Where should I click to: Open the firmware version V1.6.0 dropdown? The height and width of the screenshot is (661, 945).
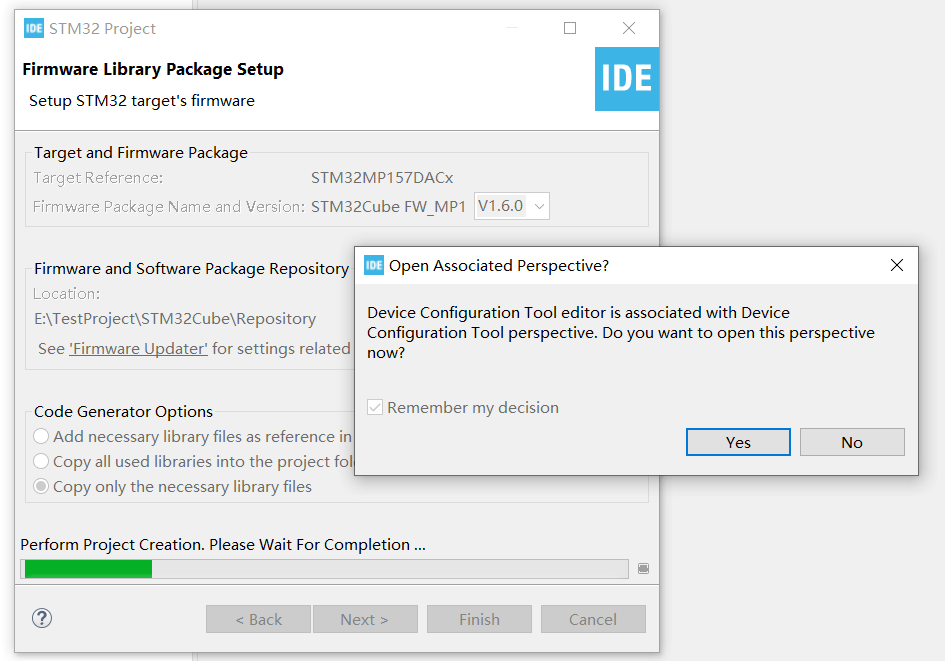pyautogui.click(x=511, y=206)
